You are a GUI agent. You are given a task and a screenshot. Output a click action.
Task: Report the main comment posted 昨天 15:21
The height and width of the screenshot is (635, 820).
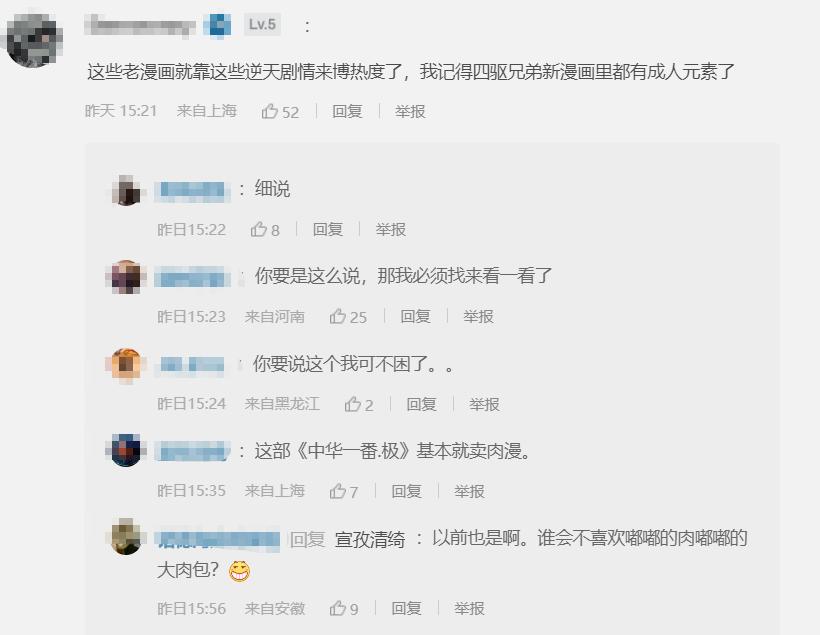pos(410,111)
